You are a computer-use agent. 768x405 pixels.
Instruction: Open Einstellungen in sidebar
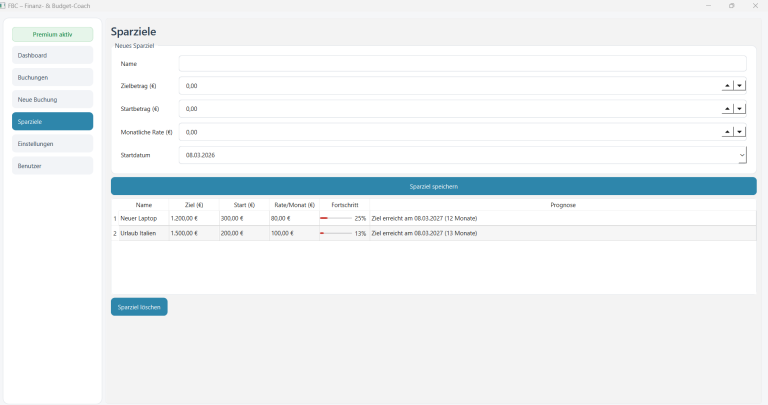[52, 143]
